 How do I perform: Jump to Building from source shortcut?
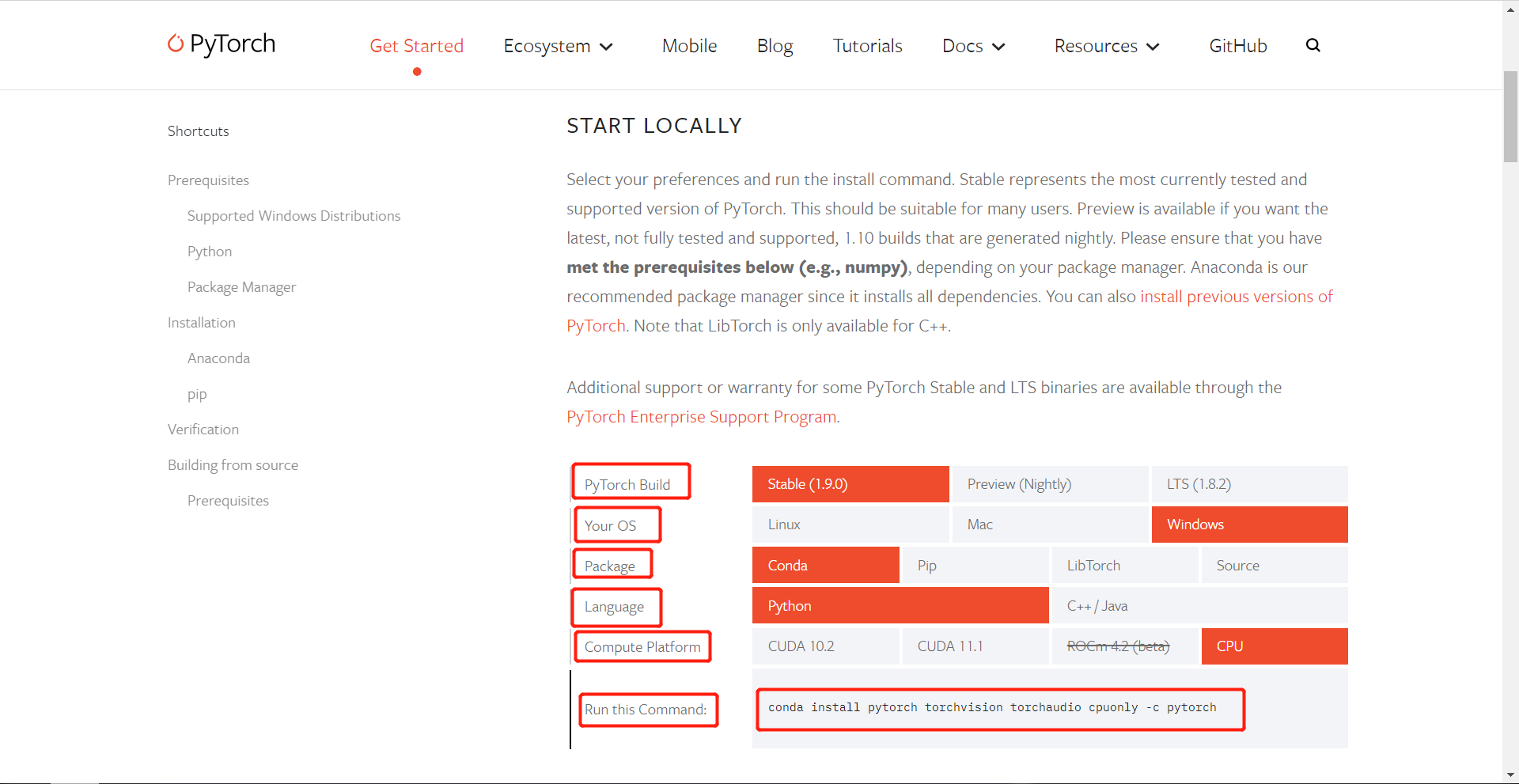tap(233, 465)
